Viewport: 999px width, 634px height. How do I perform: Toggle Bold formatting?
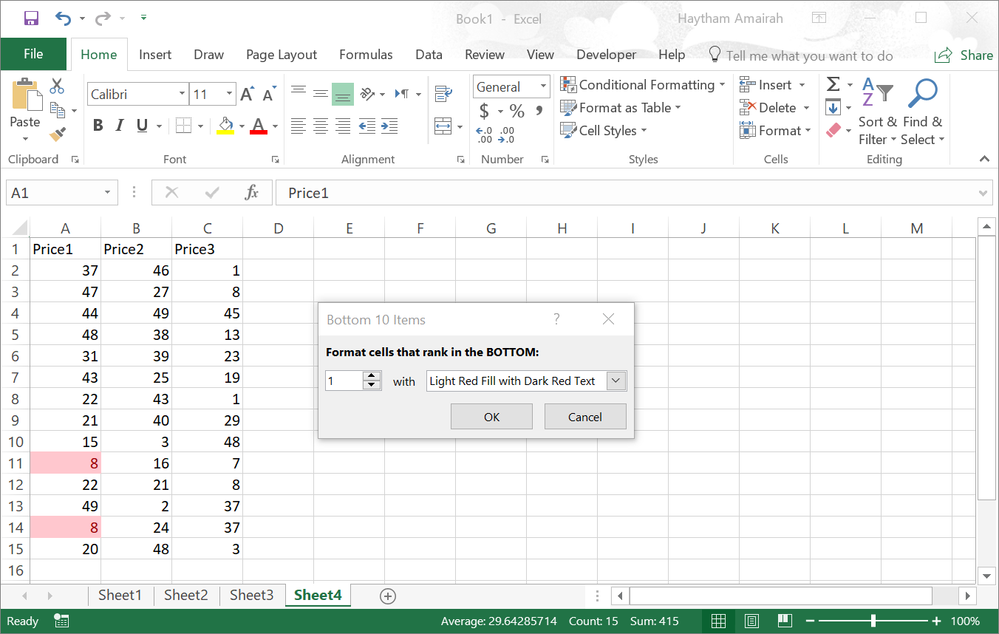click(x=97, y=126)
